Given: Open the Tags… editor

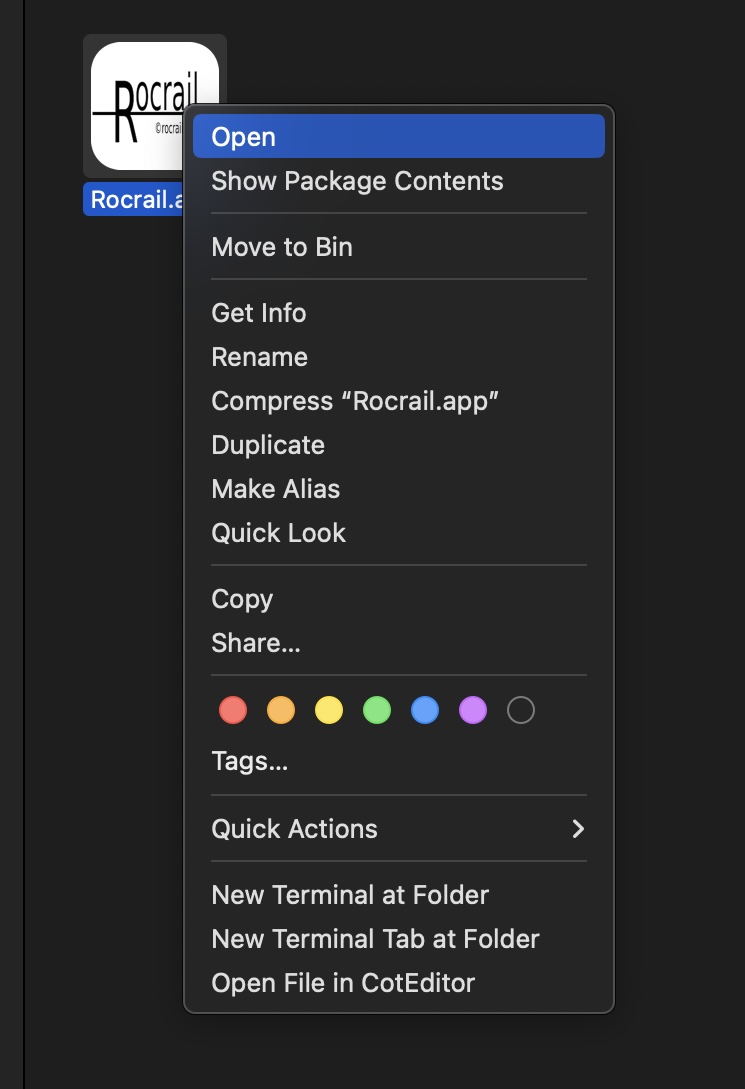Looking at the screenshot, I should coord(250,762).
